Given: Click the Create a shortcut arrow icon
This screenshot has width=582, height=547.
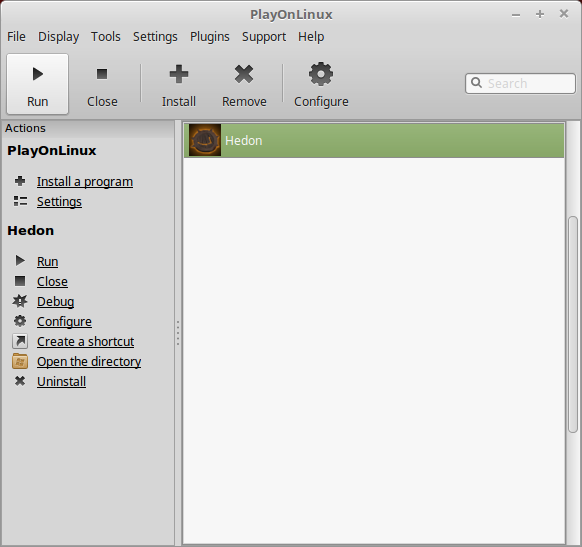Looking at the screenshot, I should (x=20, y=341).
